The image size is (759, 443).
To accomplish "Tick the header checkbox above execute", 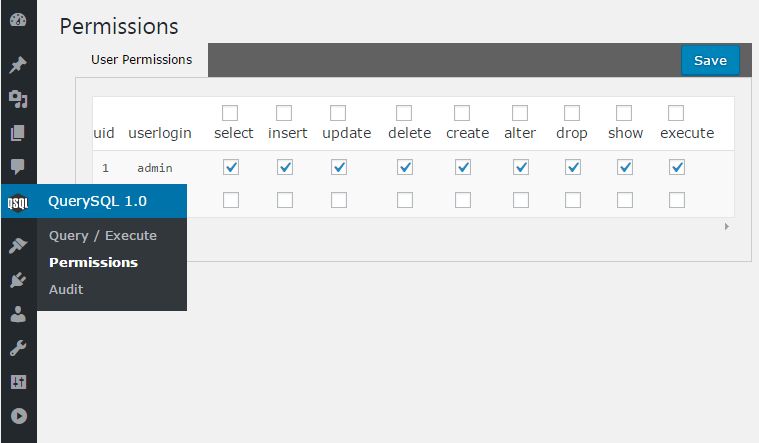I will [x=676, y=113].
